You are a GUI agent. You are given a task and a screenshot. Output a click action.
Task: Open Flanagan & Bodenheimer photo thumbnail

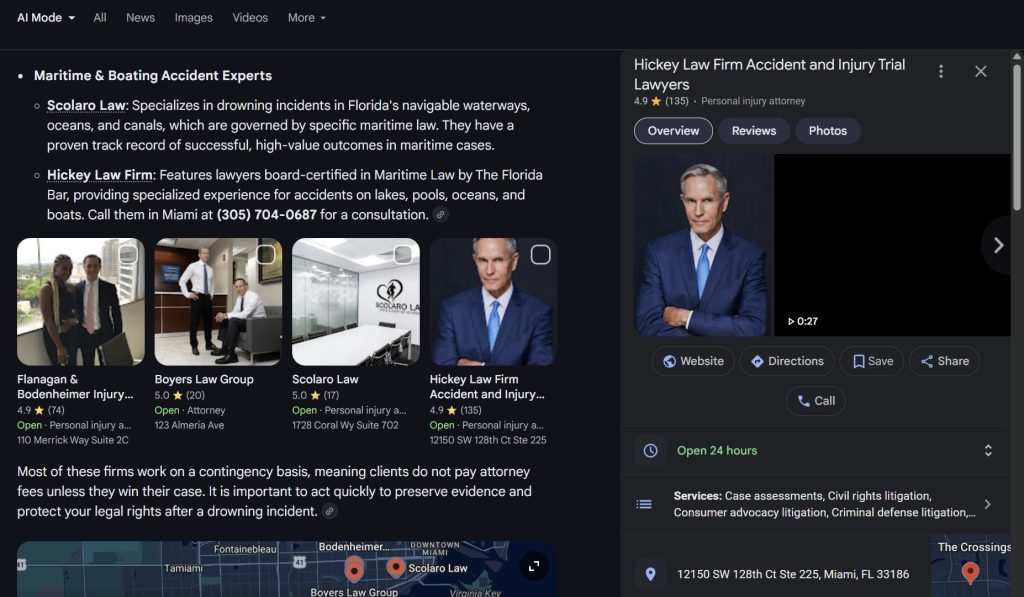coord(80,302)
